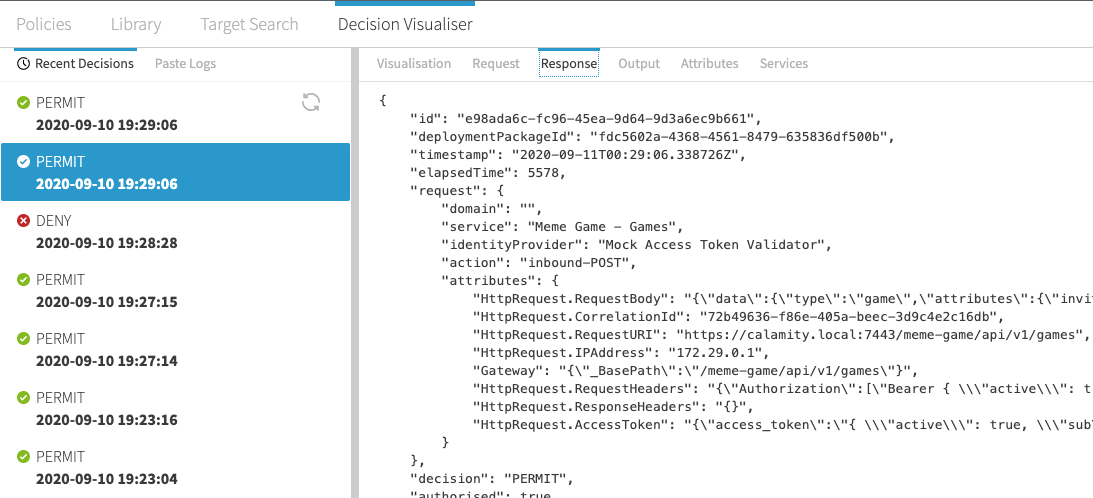This screenshot has height=498, width=1093.
Task: Select the Decision Visualiser tab
Action: (405, 24)
